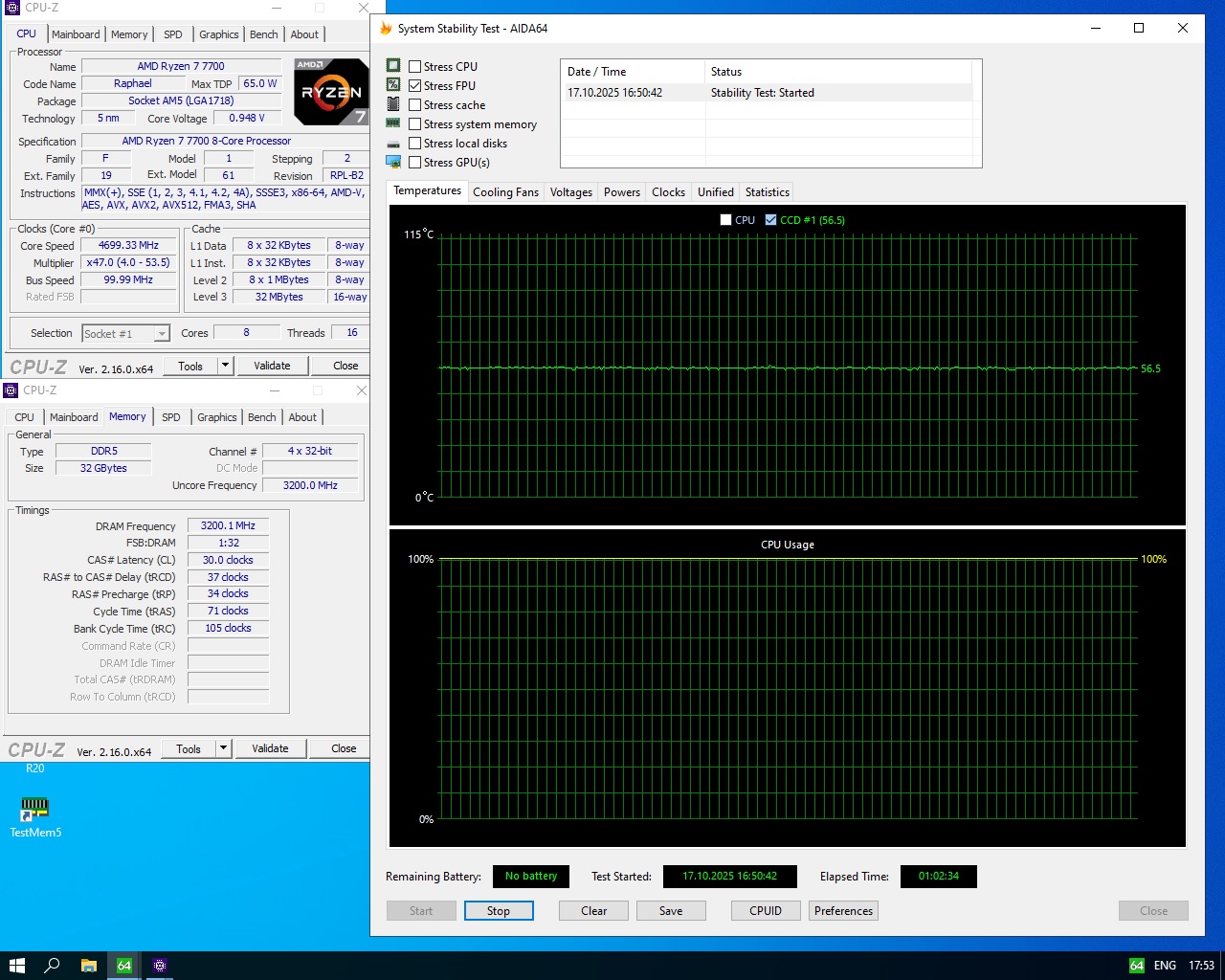Image resolution: width=1225 pixels, height=980 pixels.
Task: Open the Voltages tab in AIDA64
Action: (x=571, y=192)
